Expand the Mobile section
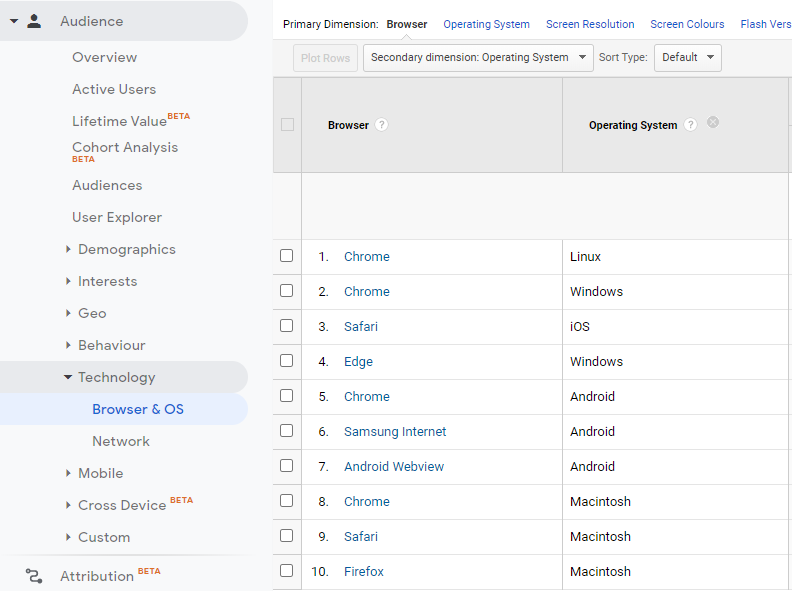This screenshot has width=792, height=591. (68, 473)
